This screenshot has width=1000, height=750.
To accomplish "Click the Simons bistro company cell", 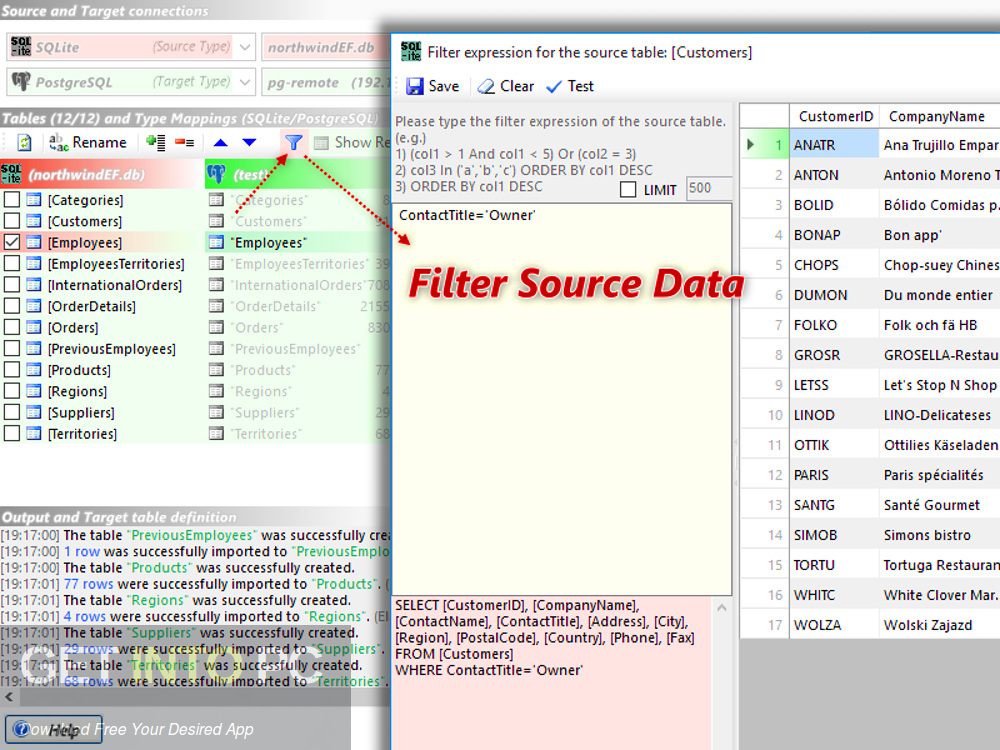I will 939,534.
